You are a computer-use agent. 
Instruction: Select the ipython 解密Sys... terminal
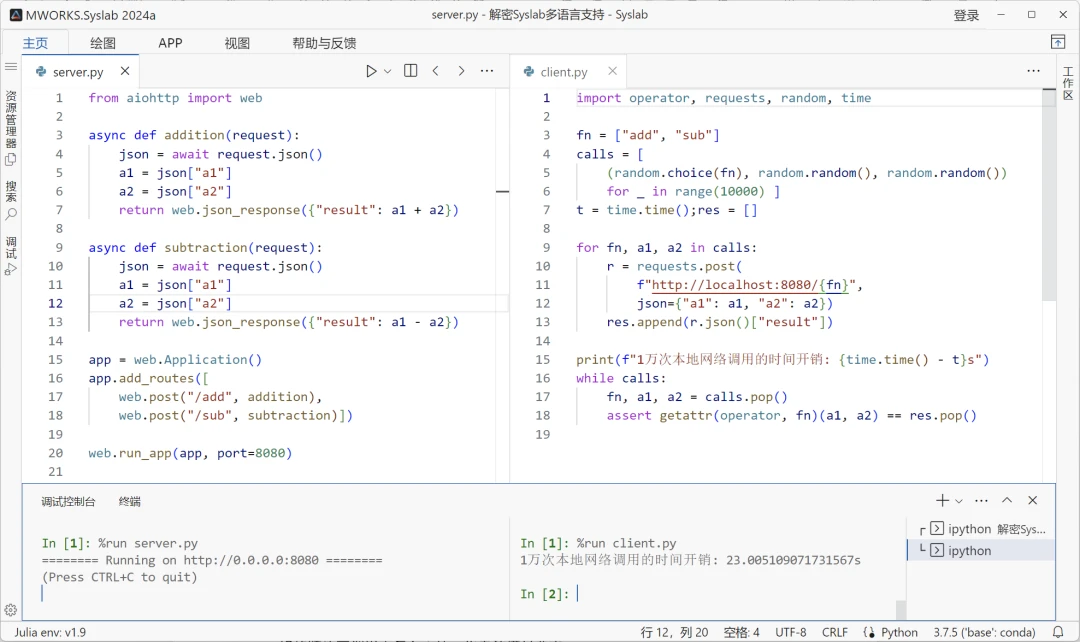pyautogui.click(x=982, y=529)
